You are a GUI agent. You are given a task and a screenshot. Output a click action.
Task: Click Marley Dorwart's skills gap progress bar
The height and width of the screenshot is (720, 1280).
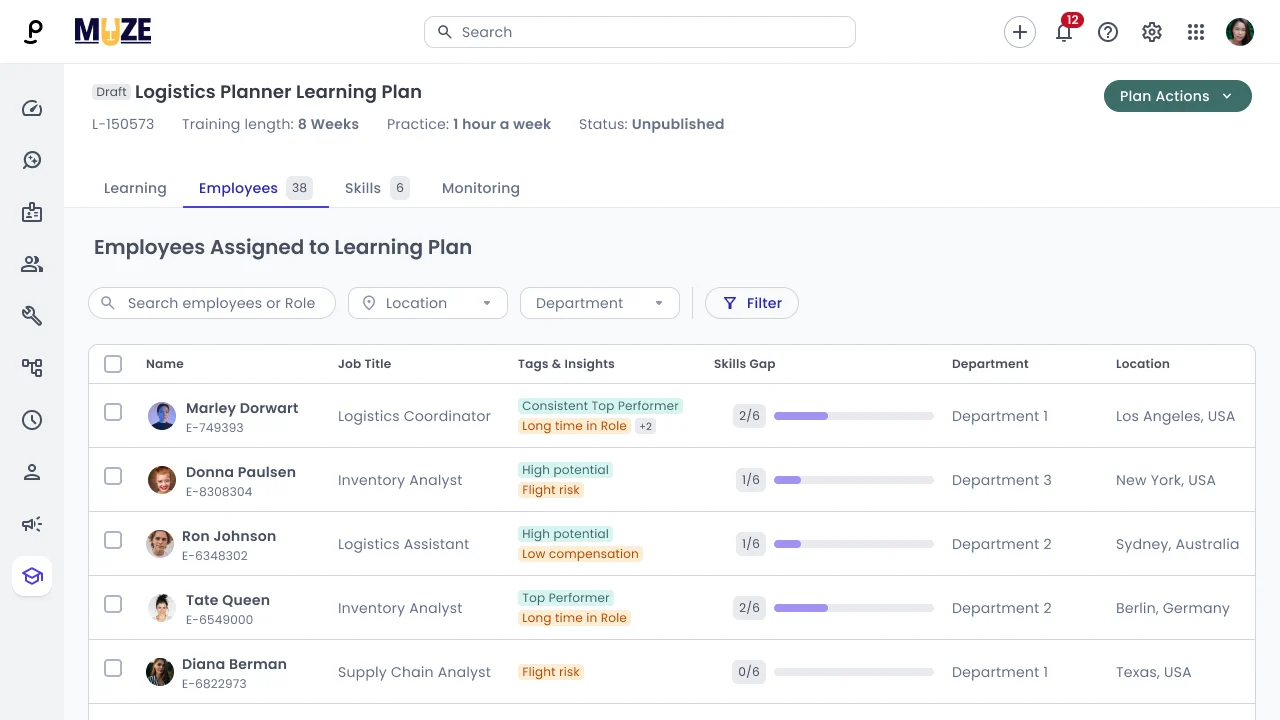[854, 416]
